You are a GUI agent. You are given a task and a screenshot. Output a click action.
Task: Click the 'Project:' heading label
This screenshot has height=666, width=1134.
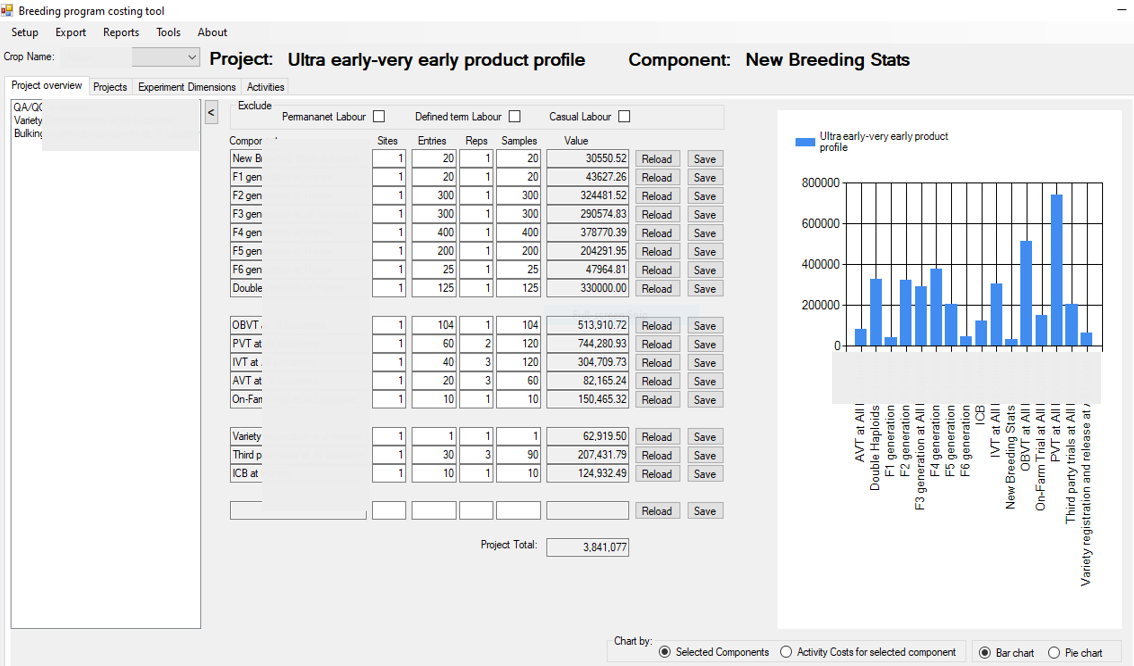[241, 59]
